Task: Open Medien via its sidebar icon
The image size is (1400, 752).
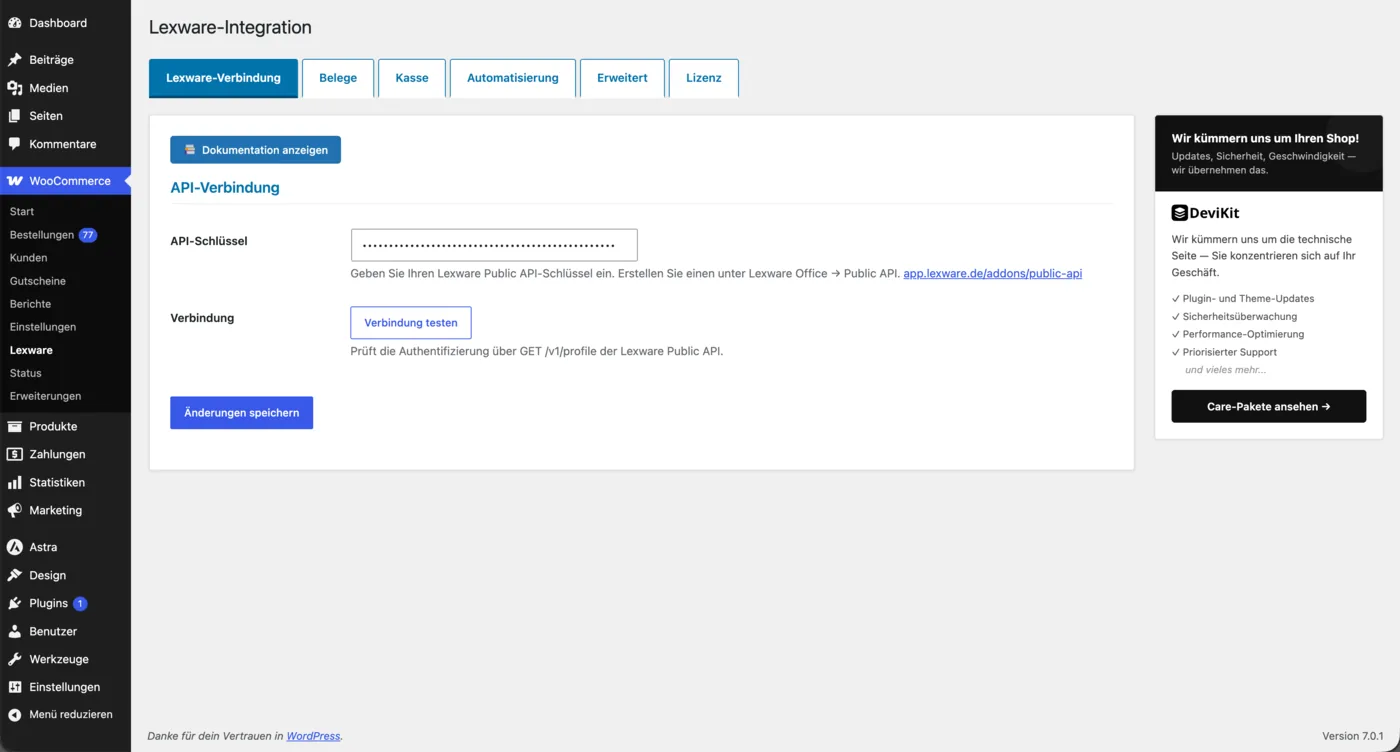Action: coord(14,88)
